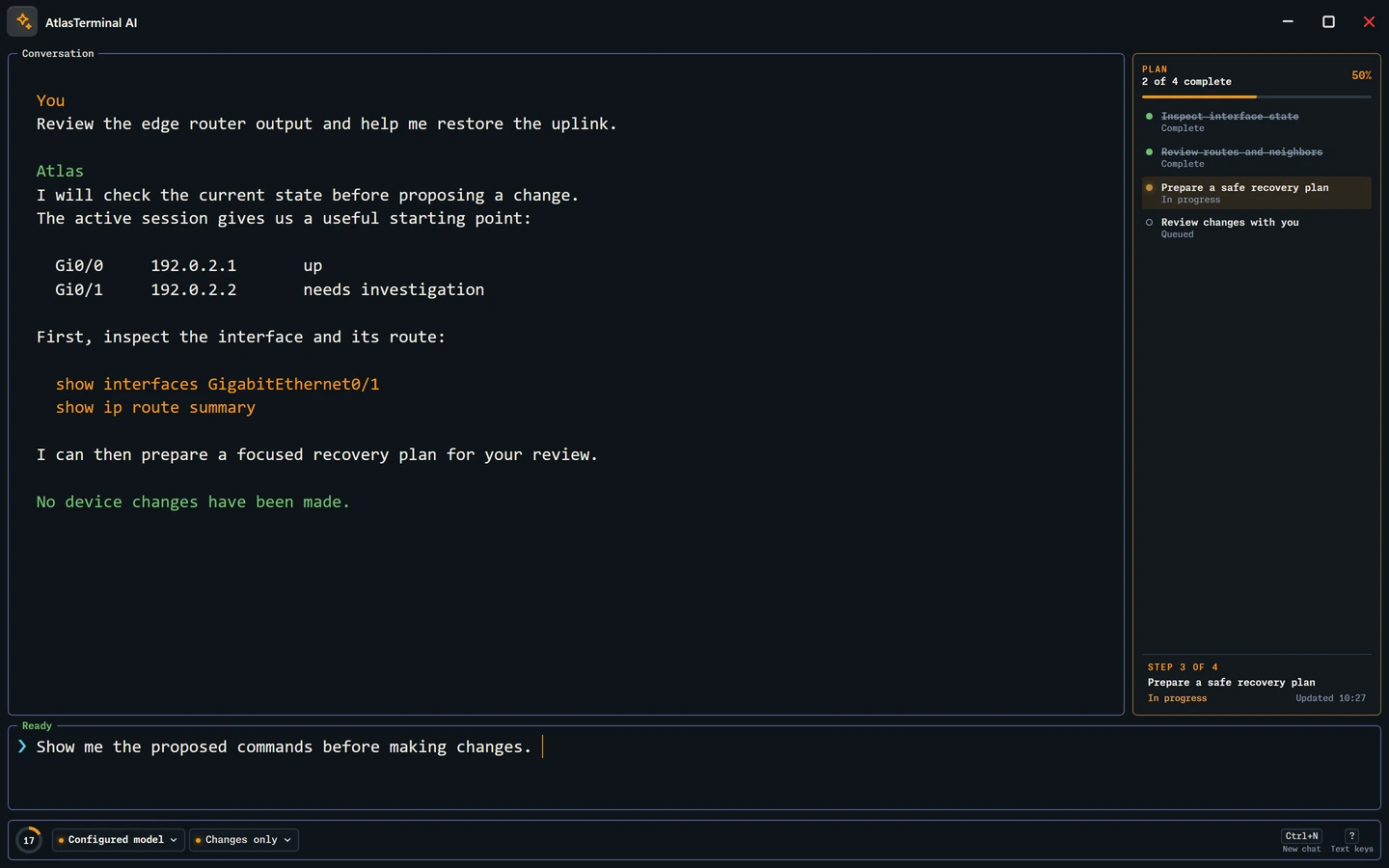Click the show ip route summary command
The image size is (1389, 868).
pos(155,407)
